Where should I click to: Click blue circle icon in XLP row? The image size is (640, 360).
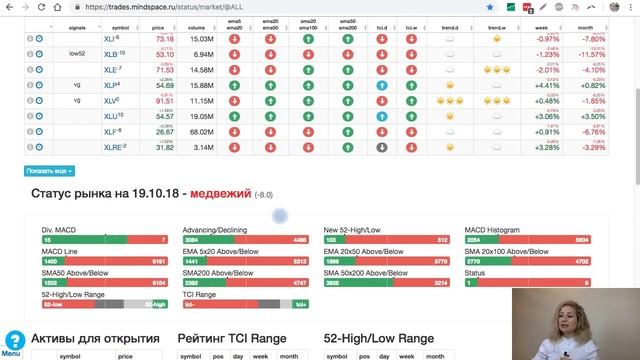point(39,85)
